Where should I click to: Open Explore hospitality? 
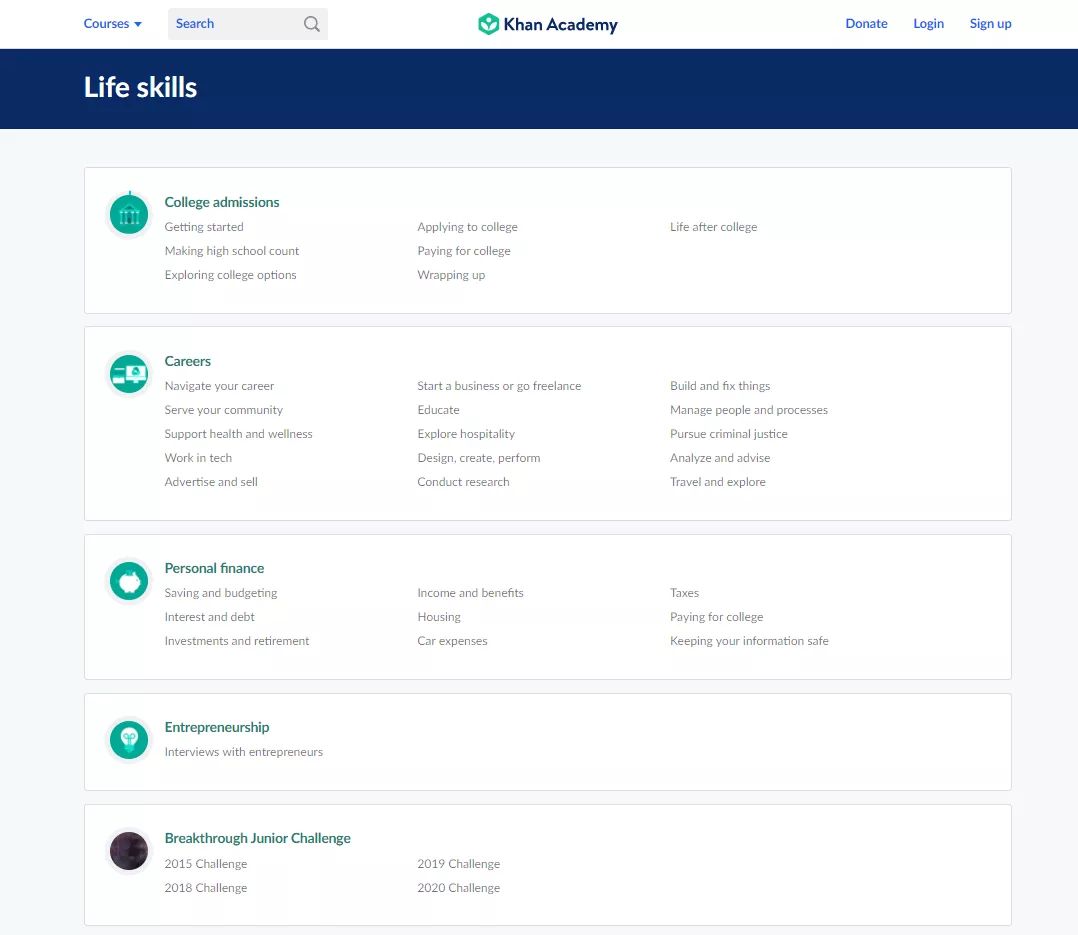[x=466, y=434]
